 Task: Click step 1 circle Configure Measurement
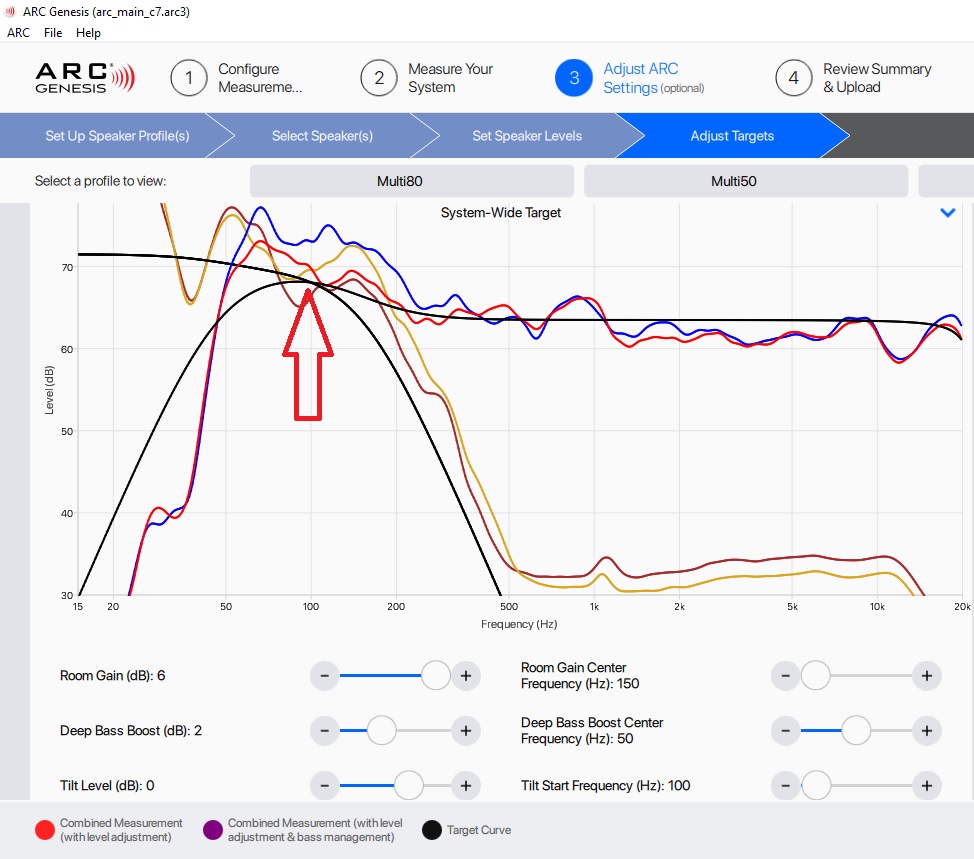point(188,78)
